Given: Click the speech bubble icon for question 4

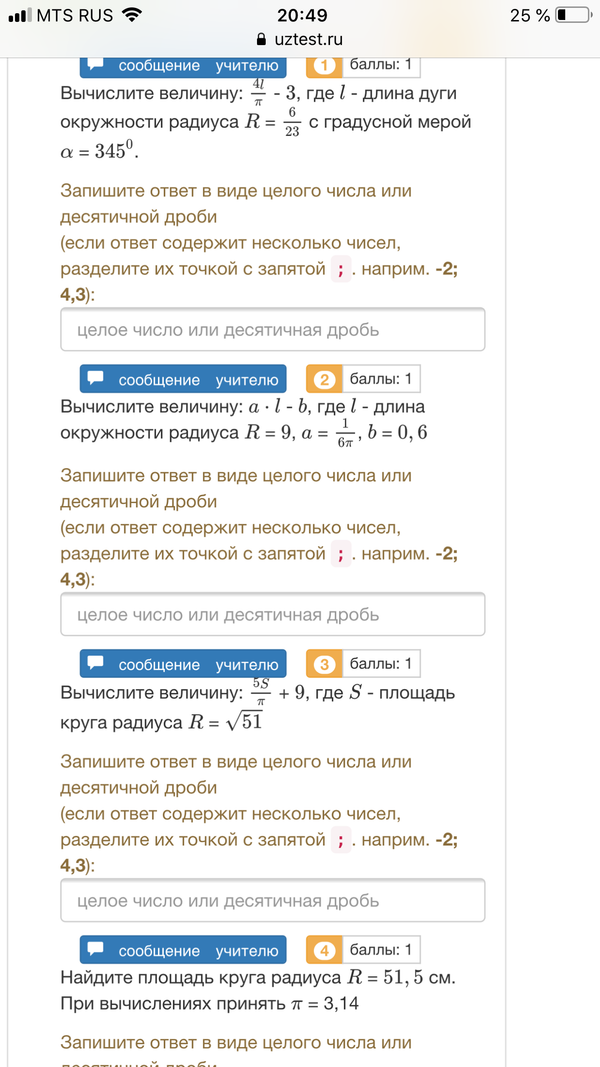Looking at the screenshot, I should click(96, 950).
